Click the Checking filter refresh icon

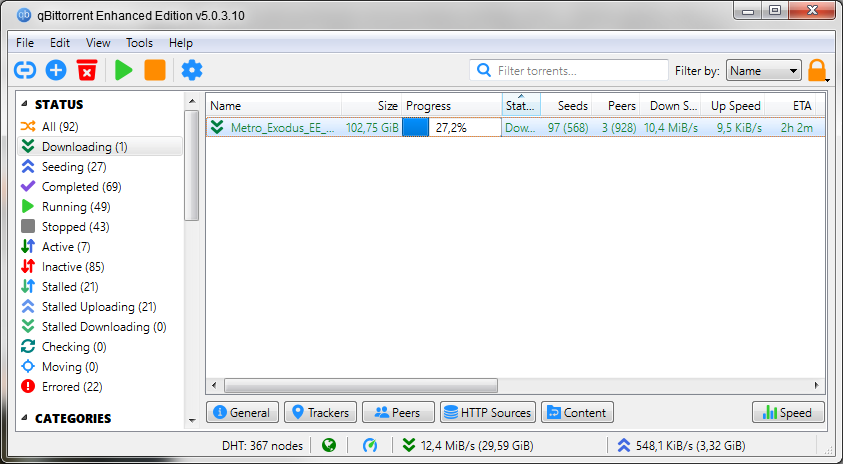pyautogui.click(x=28, y=346)
